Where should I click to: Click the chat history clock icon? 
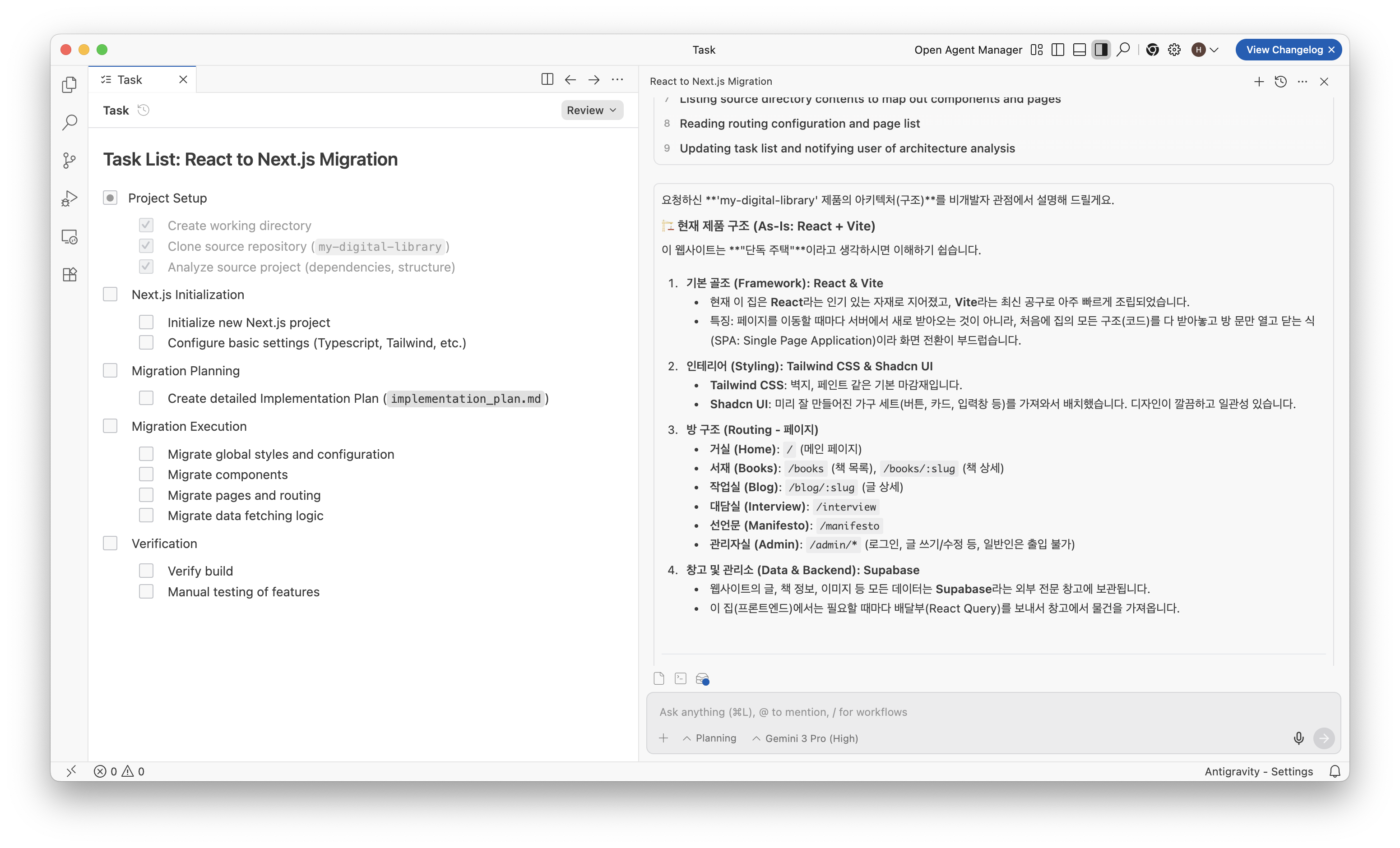1281,82
